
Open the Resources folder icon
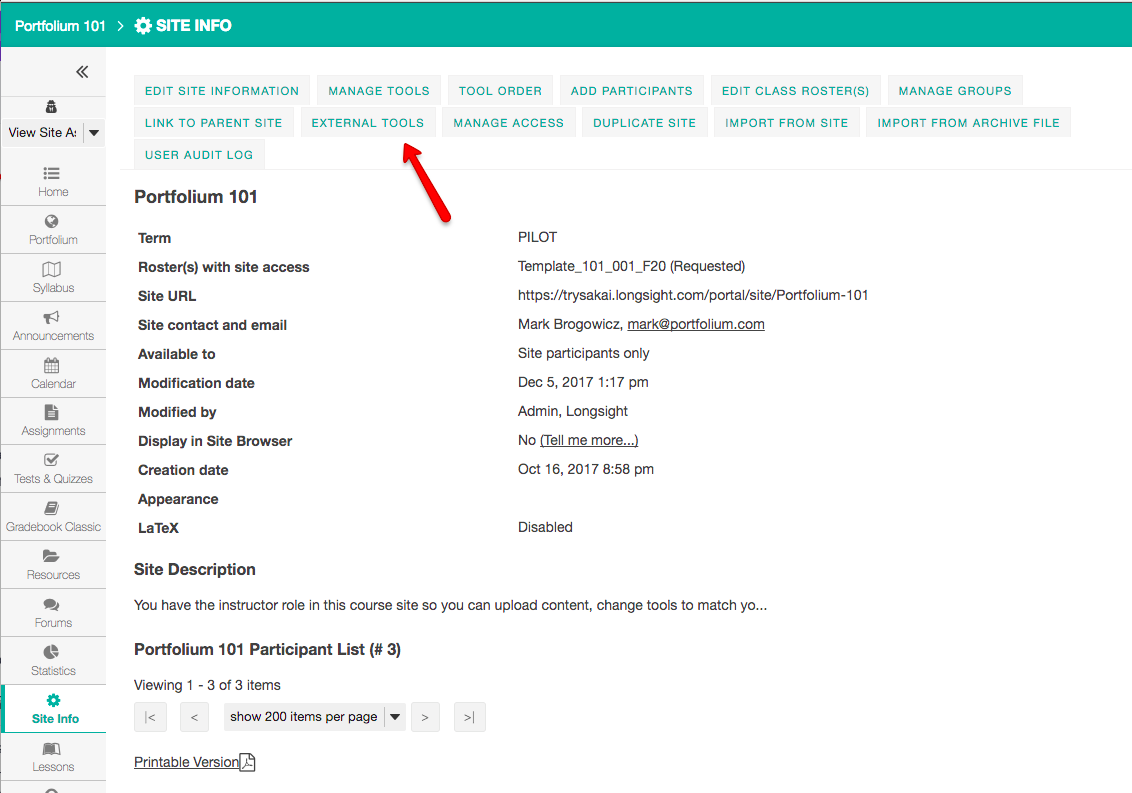tap(51, 556)
